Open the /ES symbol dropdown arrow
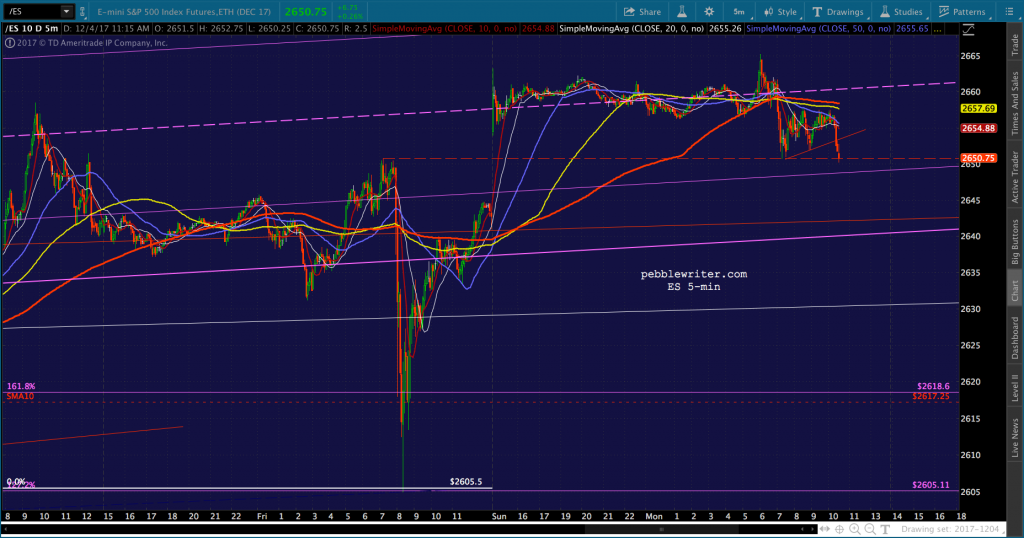 (66, 11)
